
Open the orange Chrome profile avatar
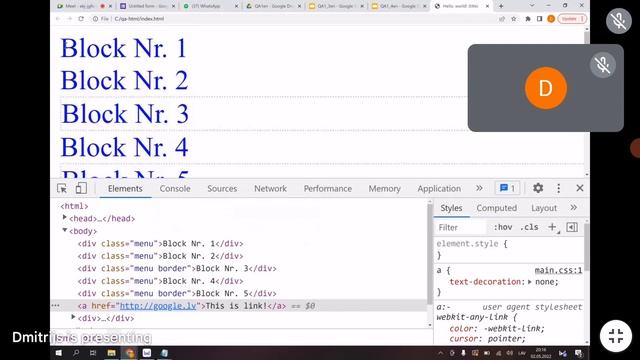pyautogui.click(x=551, y=19)
